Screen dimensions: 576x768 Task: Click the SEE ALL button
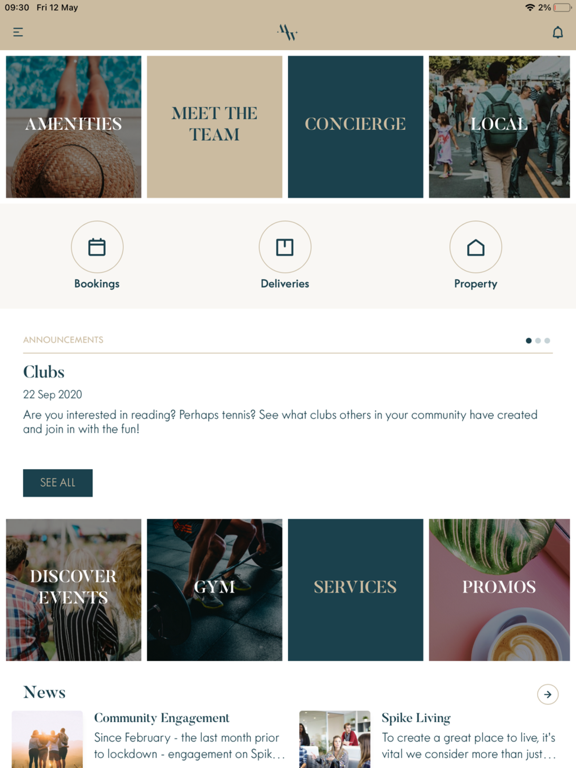(x=58, y=483)
